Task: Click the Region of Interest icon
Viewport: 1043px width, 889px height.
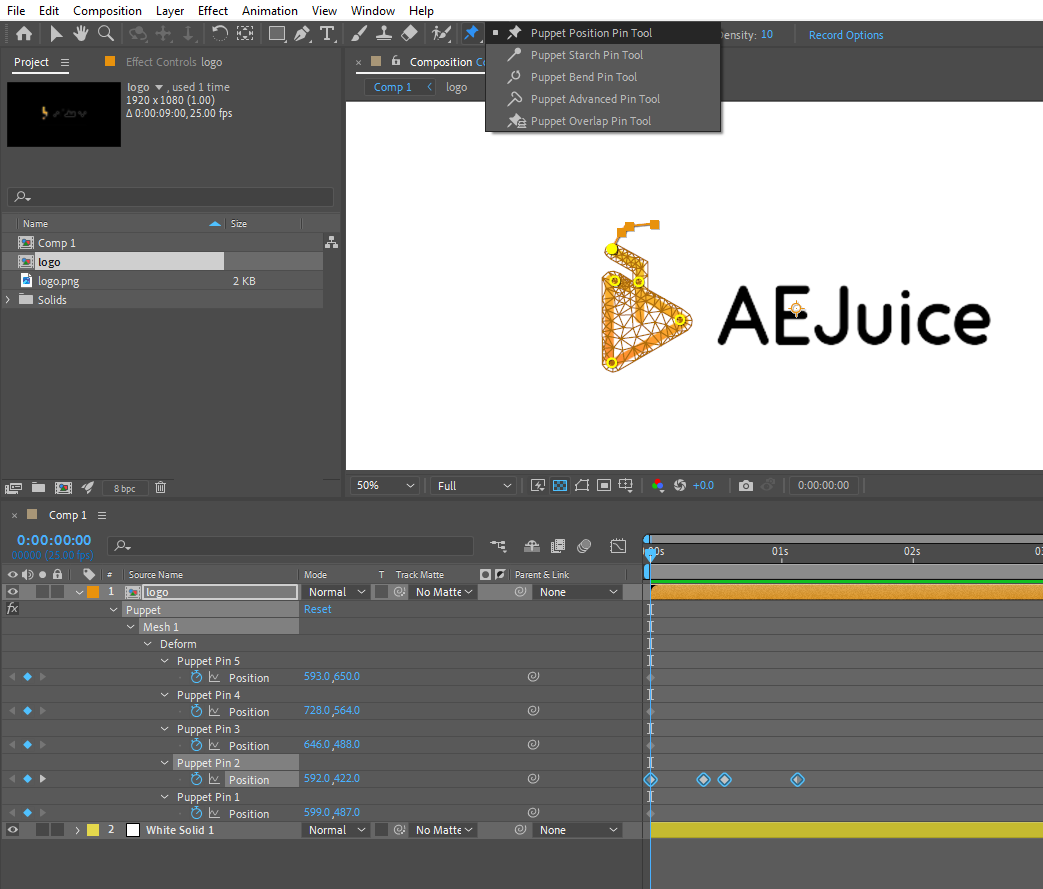Action: (604, 485)
